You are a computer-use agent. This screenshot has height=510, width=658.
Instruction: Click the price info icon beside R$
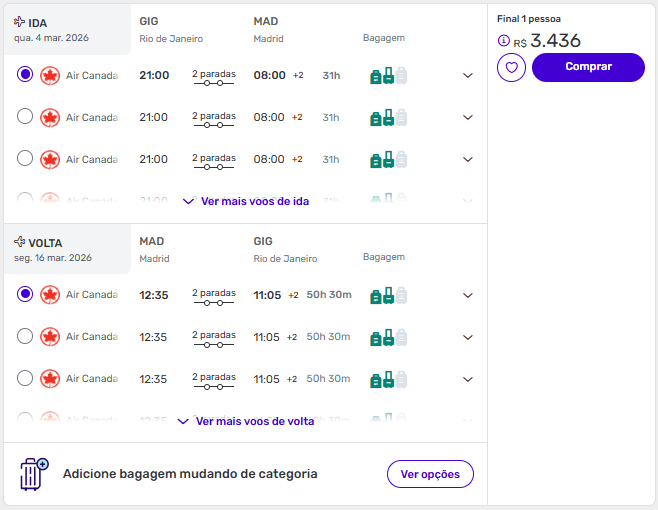[503, 42]
